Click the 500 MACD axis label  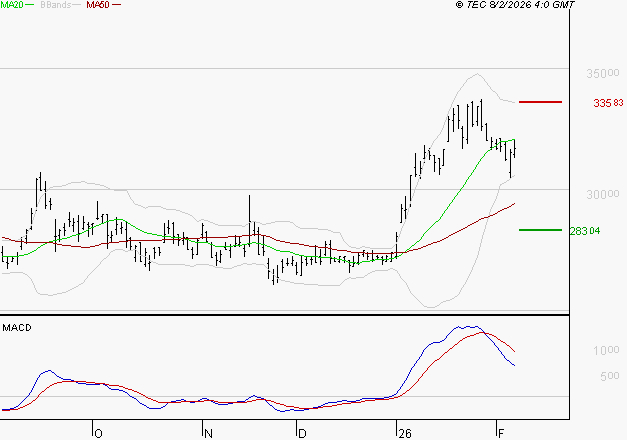pyautogui.click(x=610, y=376)
